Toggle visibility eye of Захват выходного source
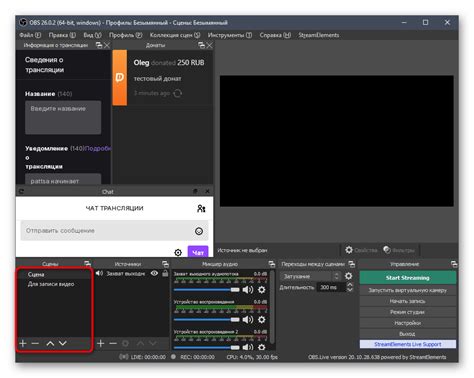The height and width of the screenshot is (378, 474). tap(154, 273)
